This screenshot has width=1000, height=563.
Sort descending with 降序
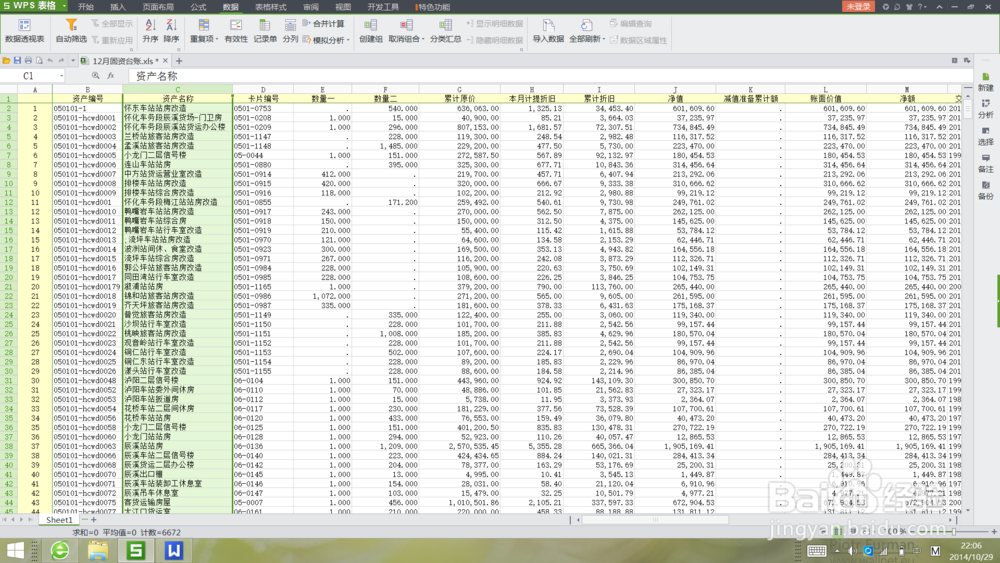171,31
